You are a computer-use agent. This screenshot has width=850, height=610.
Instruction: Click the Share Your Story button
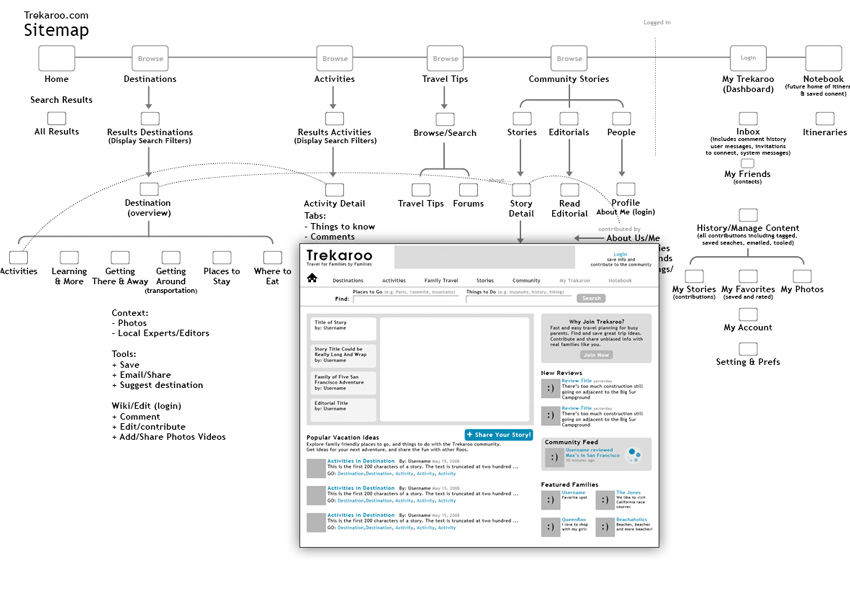(499, 435)
